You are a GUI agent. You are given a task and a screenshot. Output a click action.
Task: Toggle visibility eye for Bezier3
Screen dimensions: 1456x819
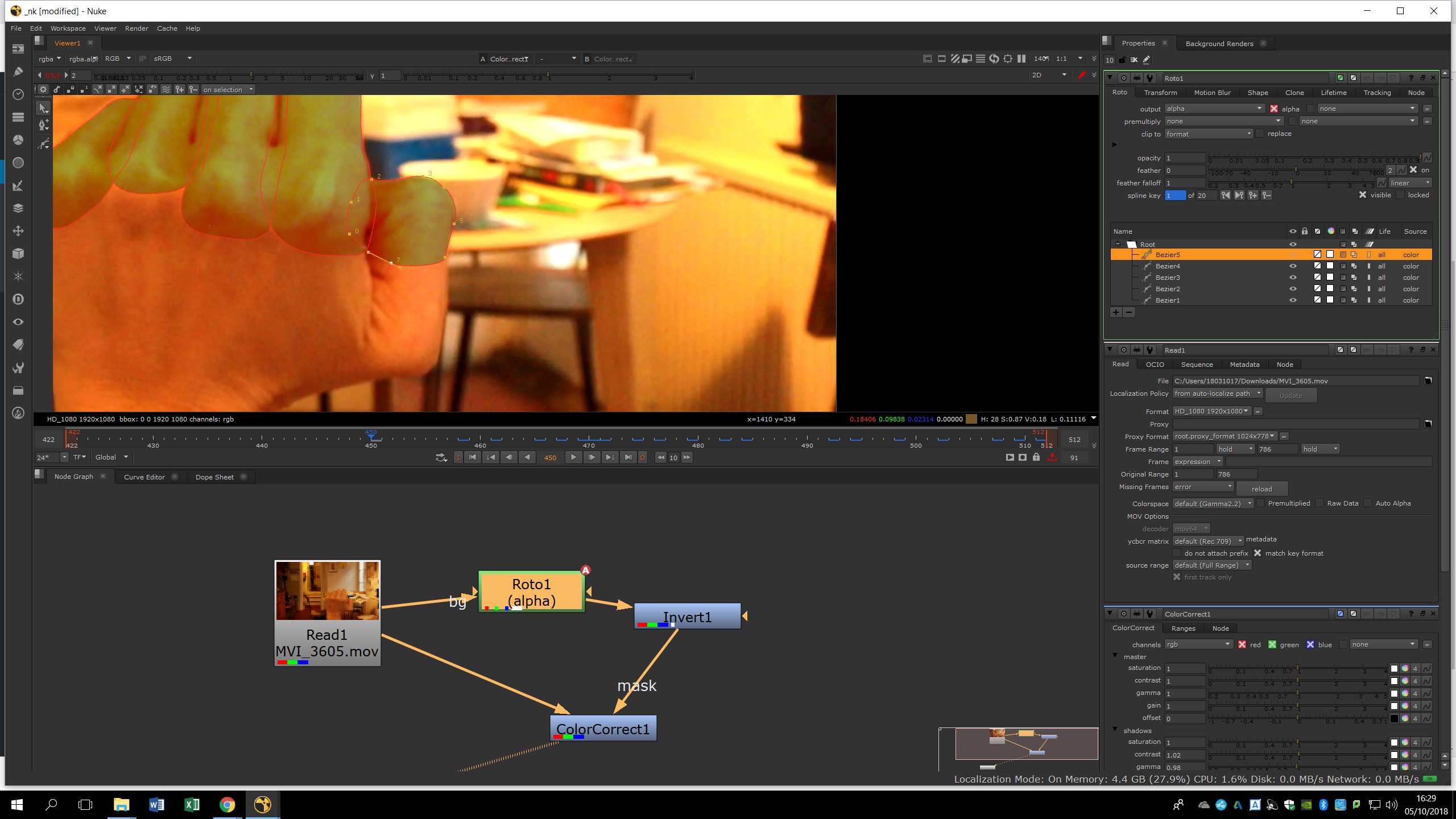(x=1293, y=278)
